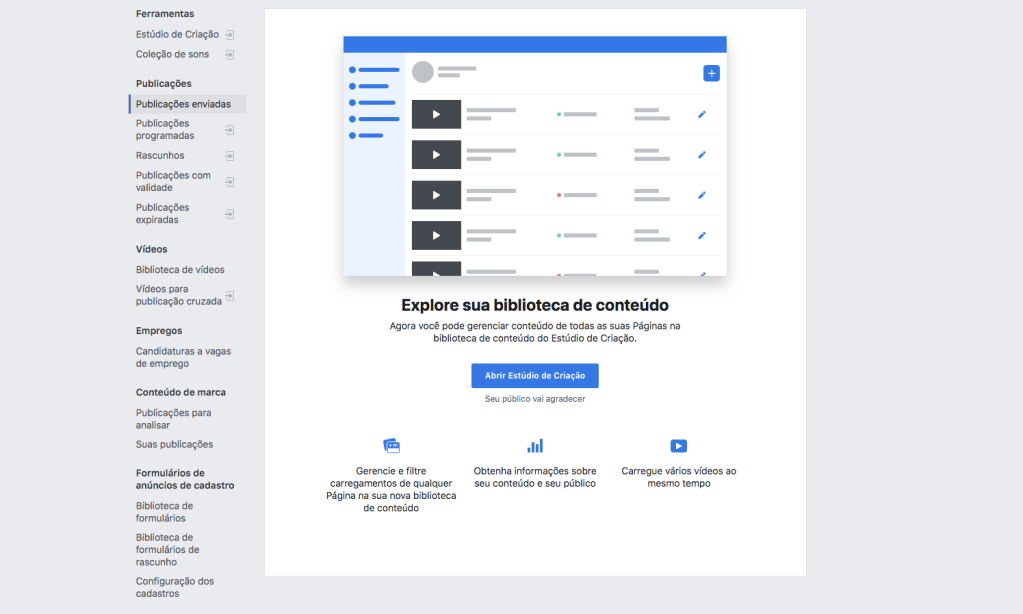Click the cards icon above 'Gerencie e filtre'

click(391, 446)
